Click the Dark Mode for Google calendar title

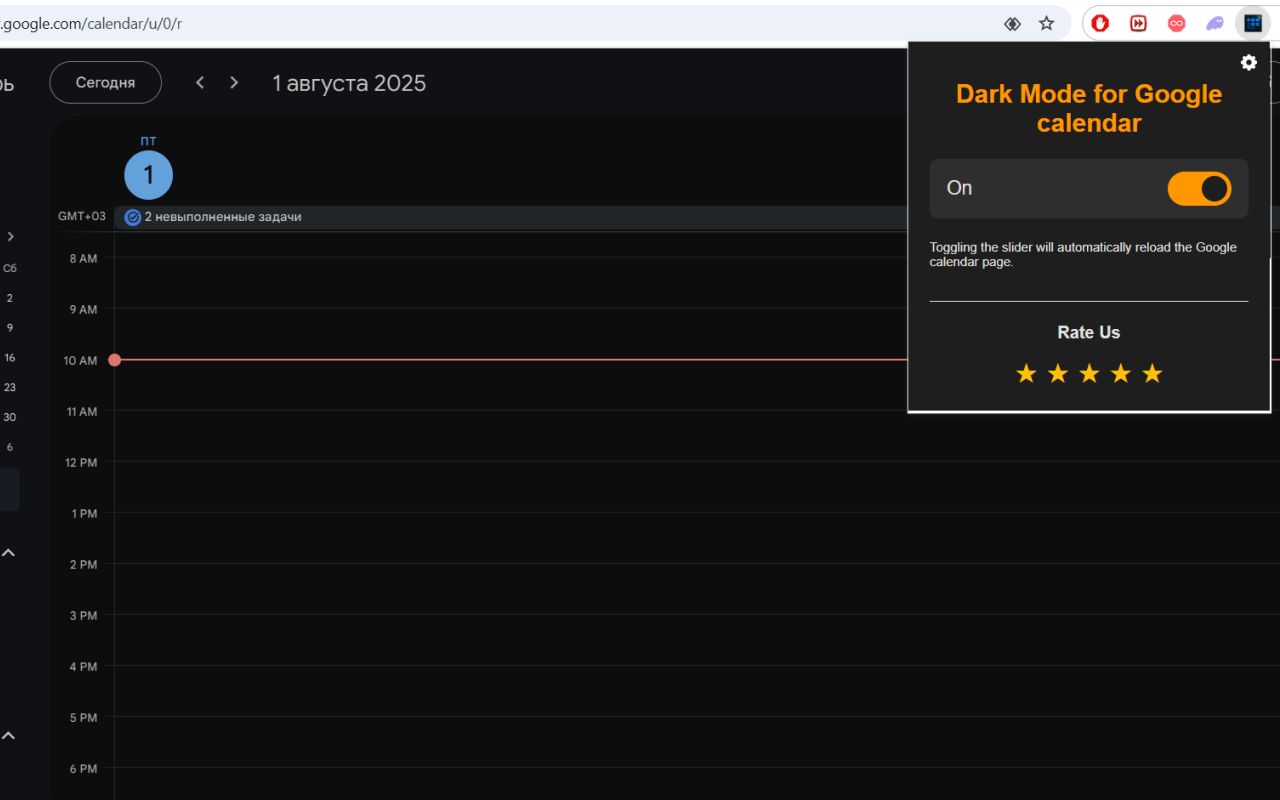tap(1089, 108)
